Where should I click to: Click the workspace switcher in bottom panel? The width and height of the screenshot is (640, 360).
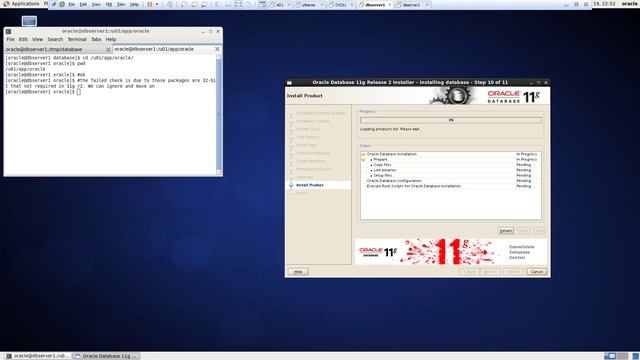[616, 356]
